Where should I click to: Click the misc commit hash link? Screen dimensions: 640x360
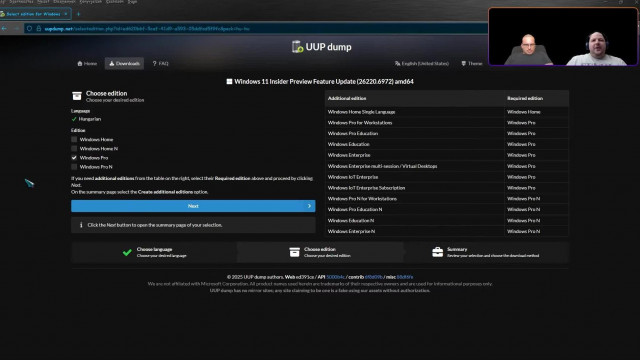point(405,277)
